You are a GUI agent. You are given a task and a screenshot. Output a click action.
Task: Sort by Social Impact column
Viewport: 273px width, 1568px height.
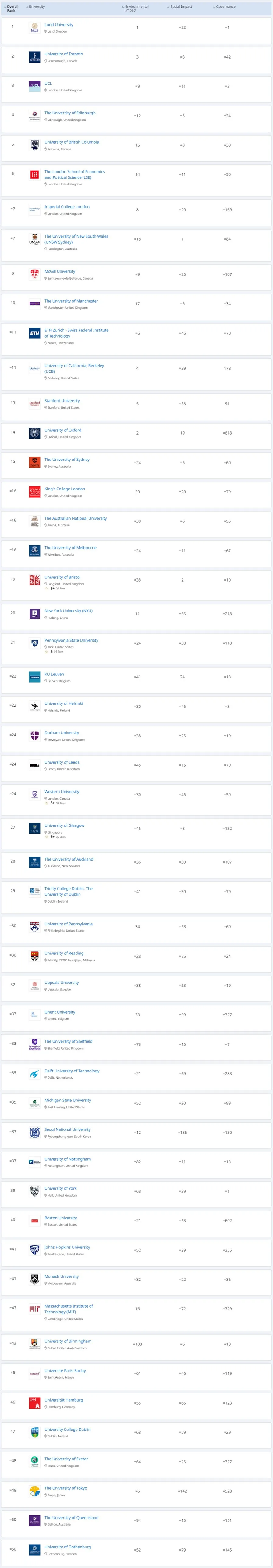(x=181, y=7)
